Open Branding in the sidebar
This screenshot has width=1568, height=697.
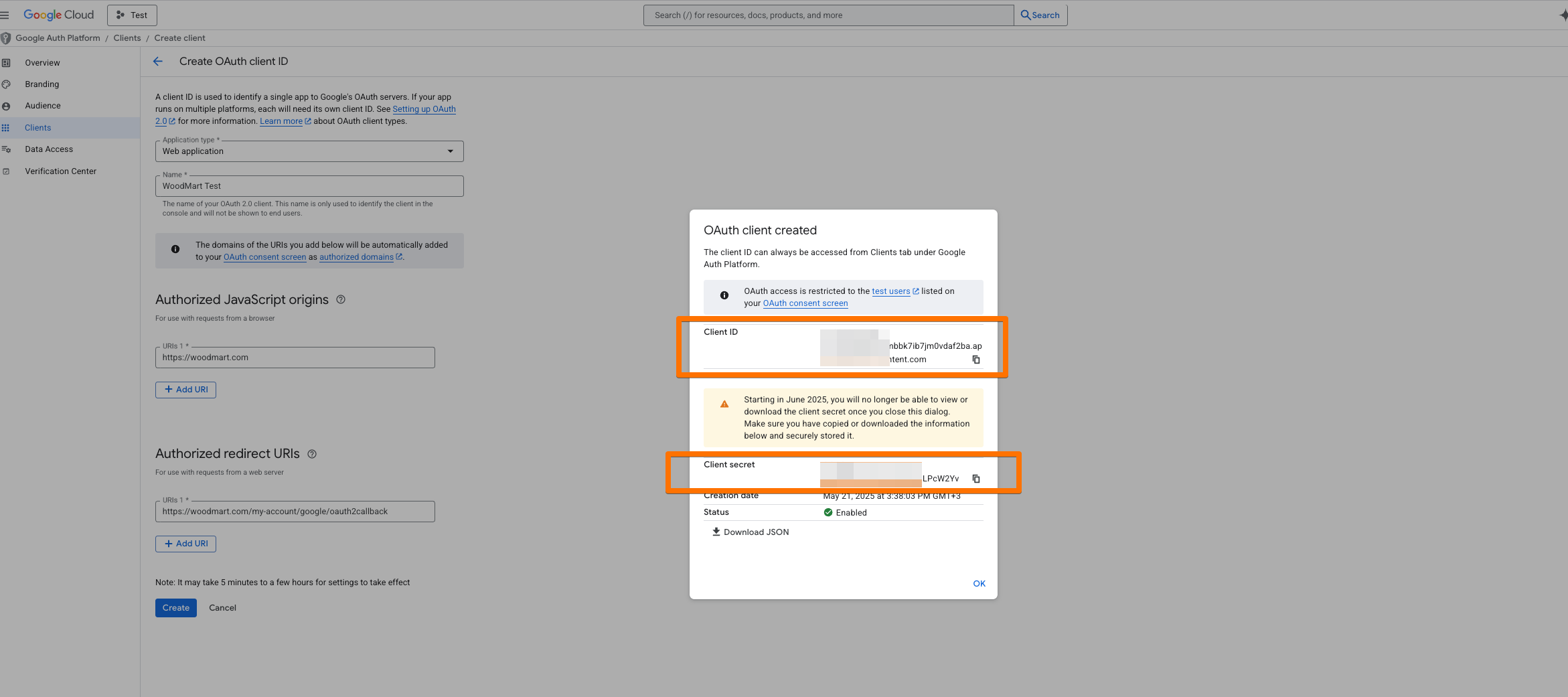tap(42, 84)
